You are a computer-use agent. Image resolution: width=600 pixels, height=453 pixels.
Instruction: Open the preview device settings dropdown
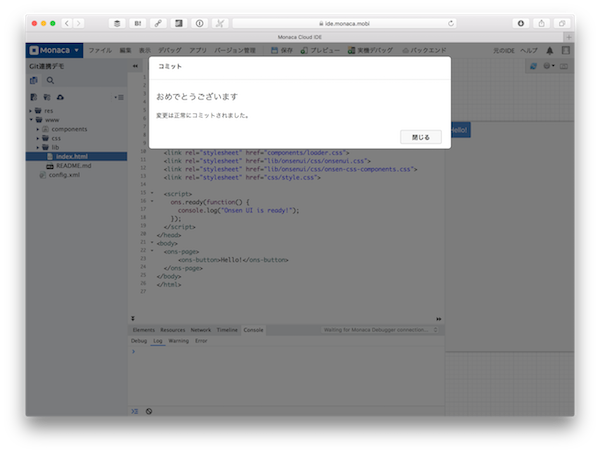click(x=549, y=66)
